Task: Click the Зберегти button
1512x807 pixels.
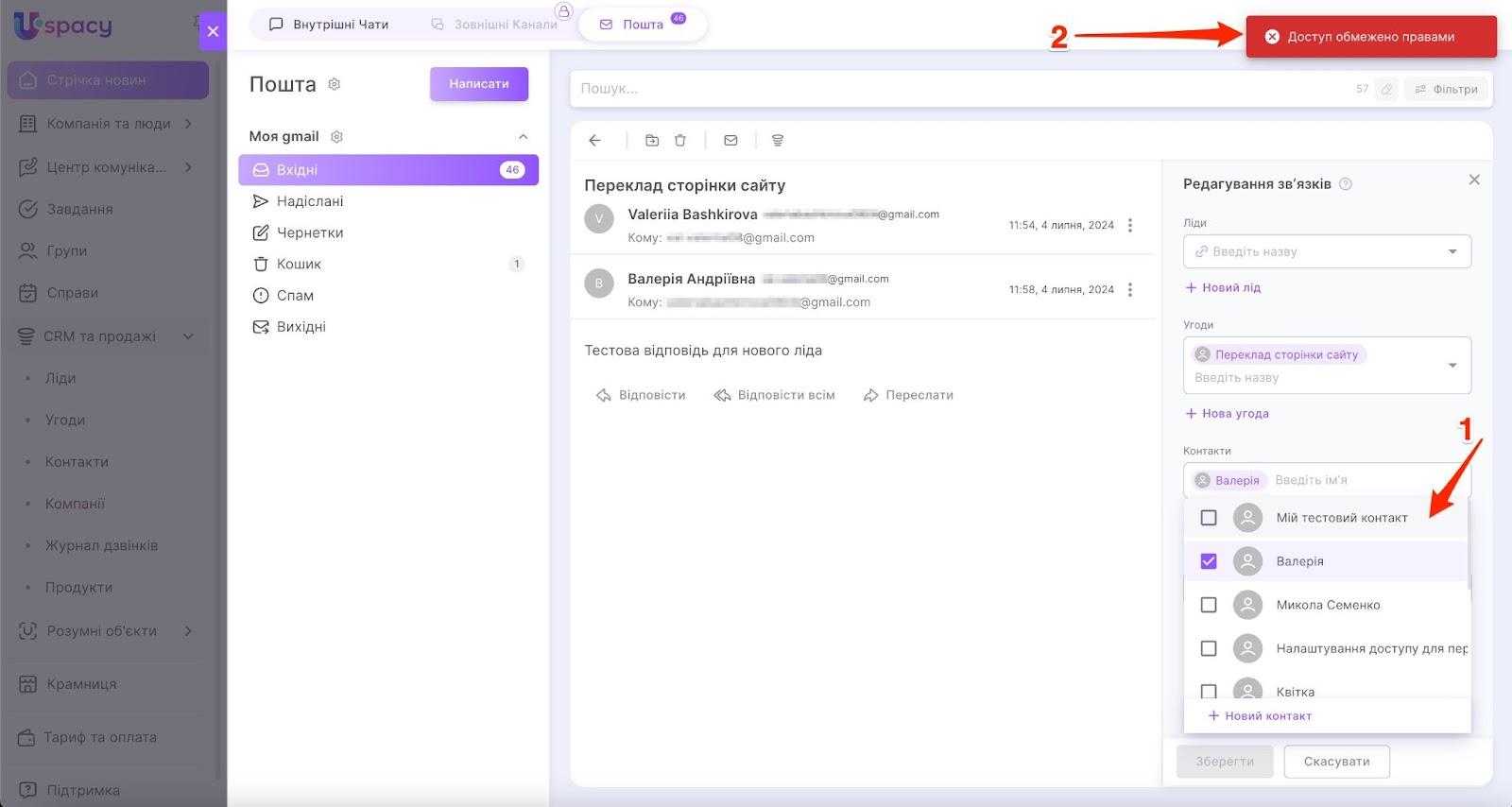Action: point(1225,762)
